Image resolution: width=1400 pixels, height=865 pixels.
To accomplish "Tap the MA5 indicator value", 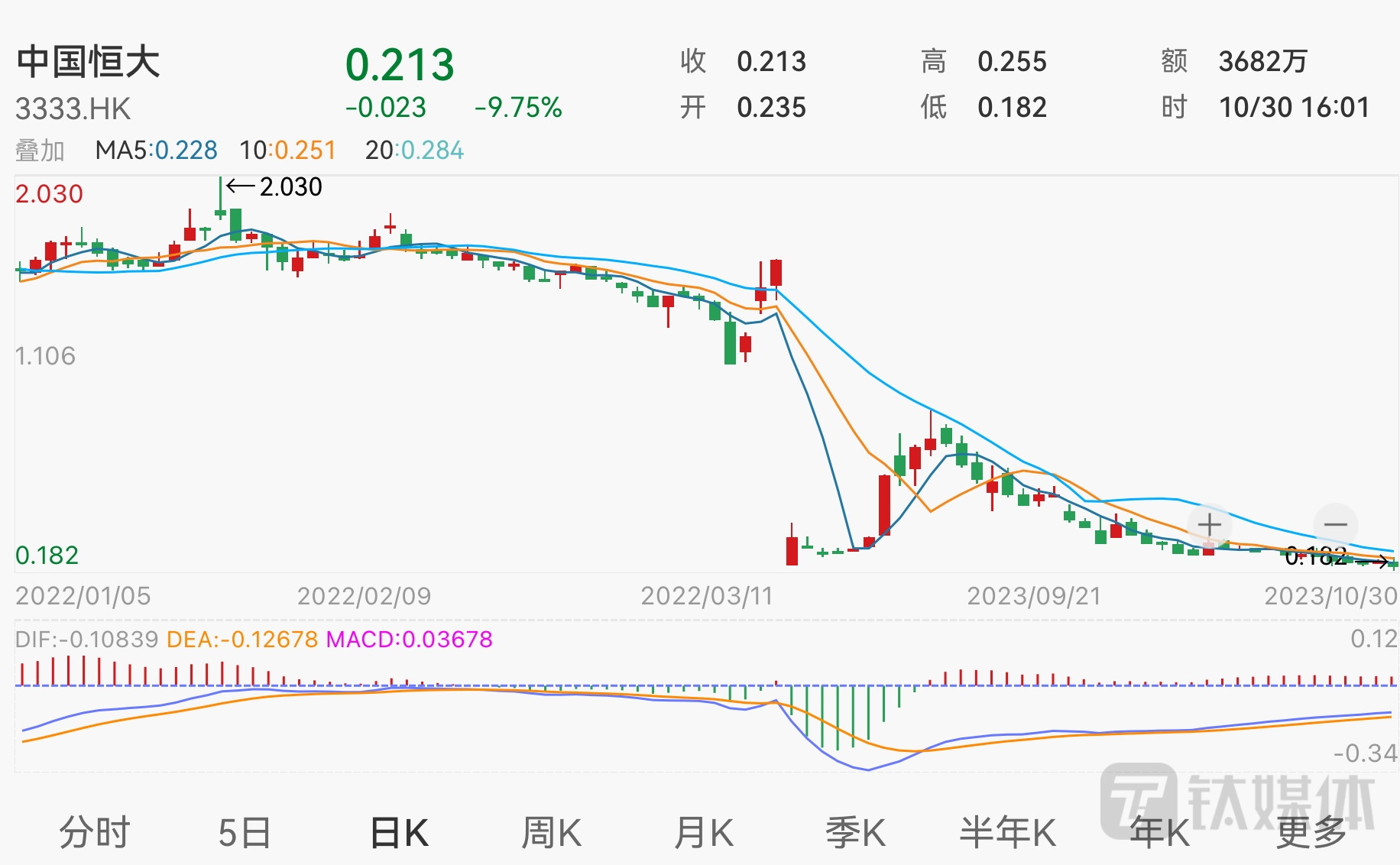I will pos(157,151).
